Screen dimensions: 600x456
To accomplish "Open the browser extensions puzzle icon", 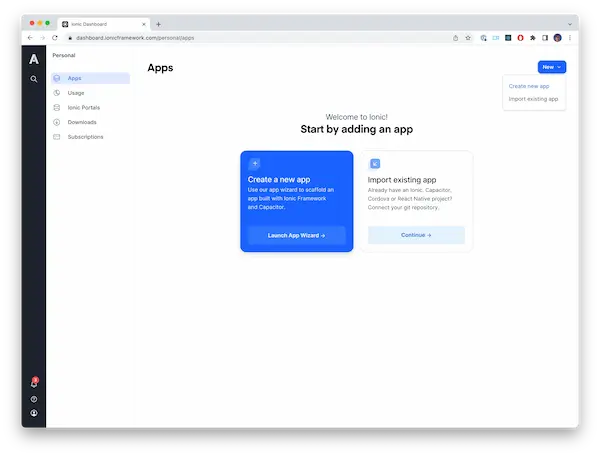I will tap(531, 37).
